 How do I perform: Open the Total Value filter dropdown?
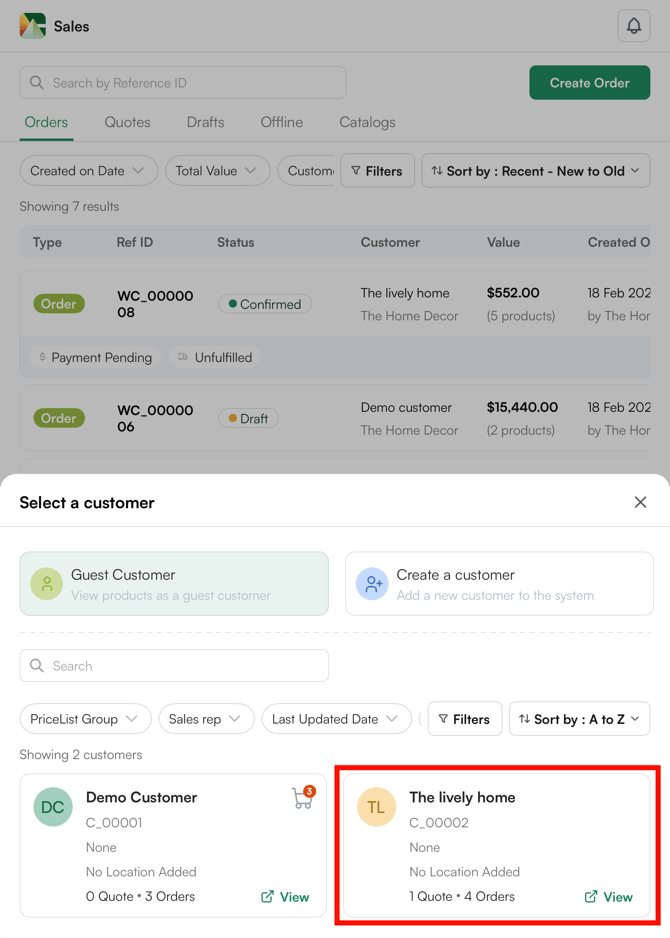coord(217,170)
